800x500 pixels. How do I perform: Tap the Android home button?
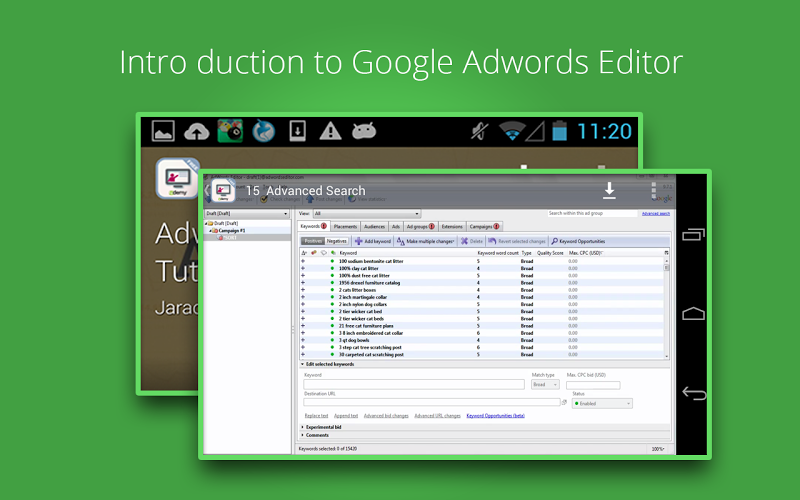coord(693,314)
